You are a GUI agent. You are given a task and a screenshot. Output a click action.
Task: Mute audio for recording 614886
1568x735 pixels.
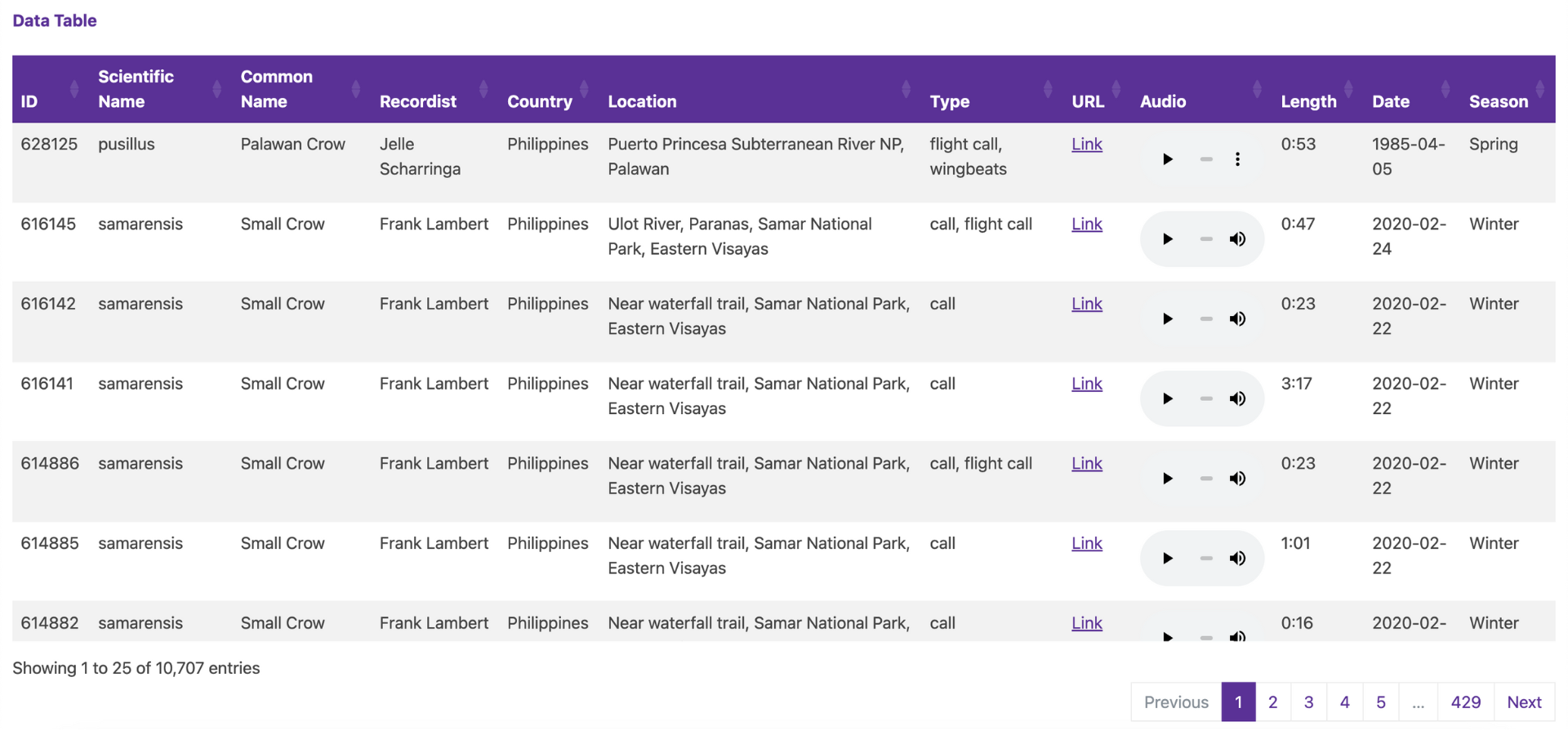pyautogui.click(x=1237, y=479)
